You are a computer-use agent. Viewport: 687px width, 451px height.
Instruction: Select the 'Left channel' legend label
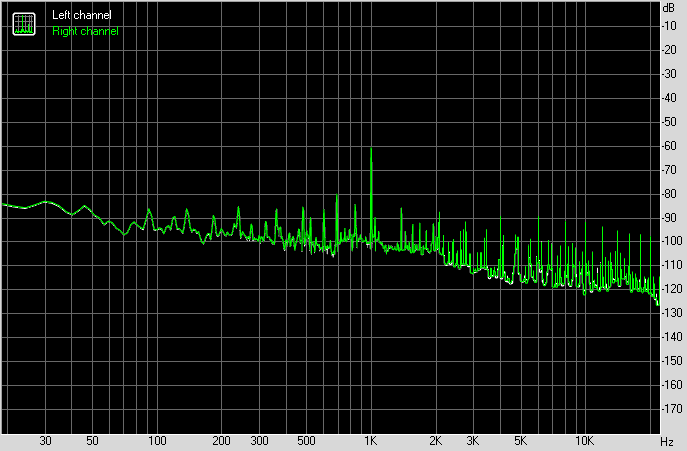[82, 15]
